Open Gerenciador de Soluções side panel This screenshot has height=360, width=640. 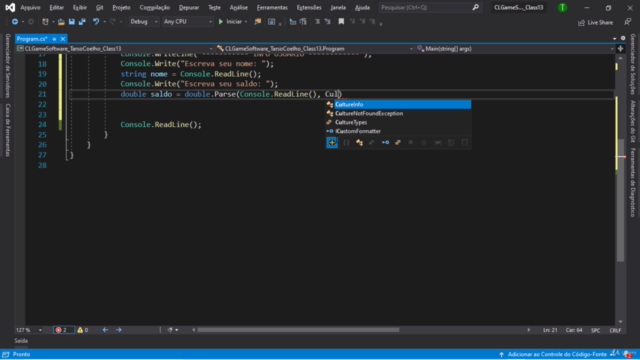click(633, 64)
